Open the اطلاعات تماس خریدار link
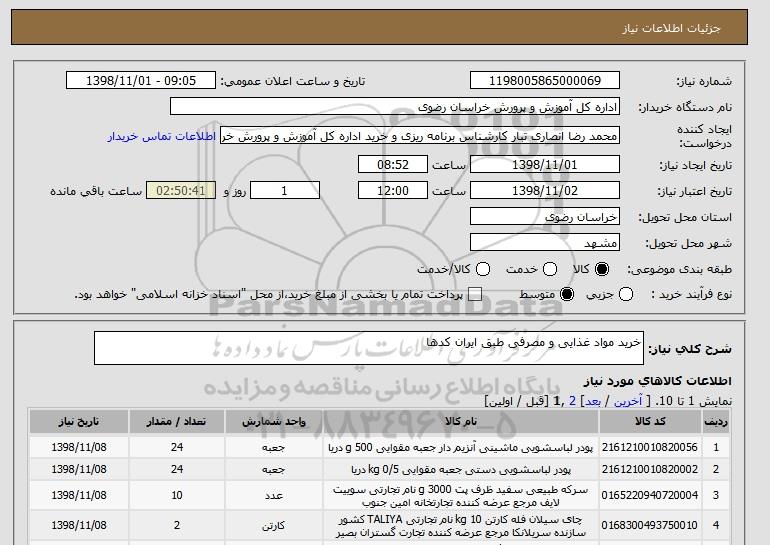 tap(162, 136)
